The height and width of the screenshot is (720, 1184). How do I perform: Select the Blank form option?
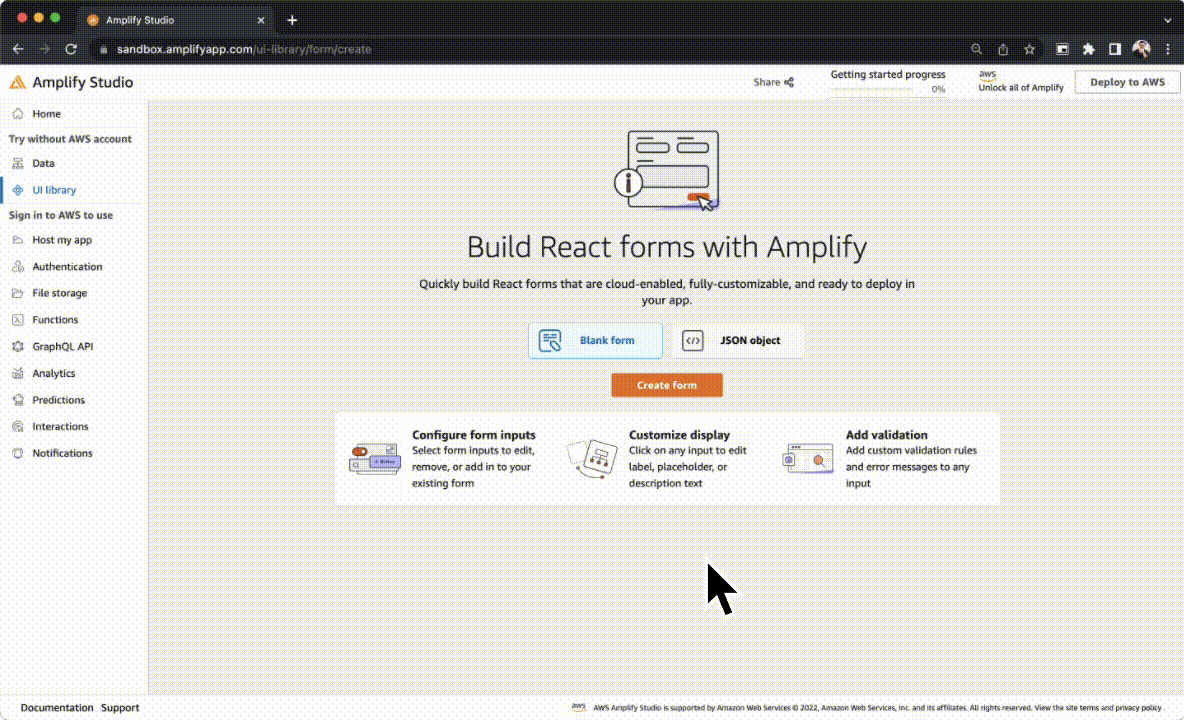point(594,340)
